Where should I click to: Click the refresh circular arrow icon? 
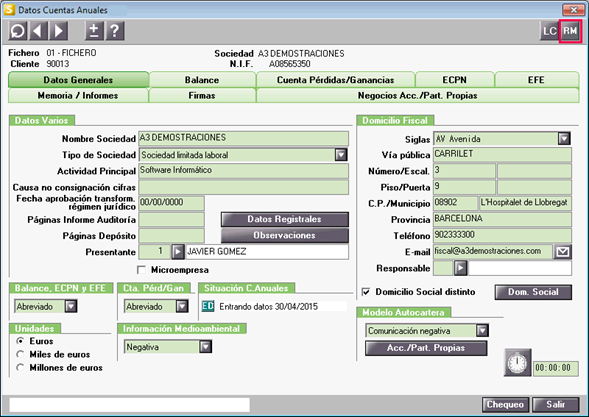[18, 31]
